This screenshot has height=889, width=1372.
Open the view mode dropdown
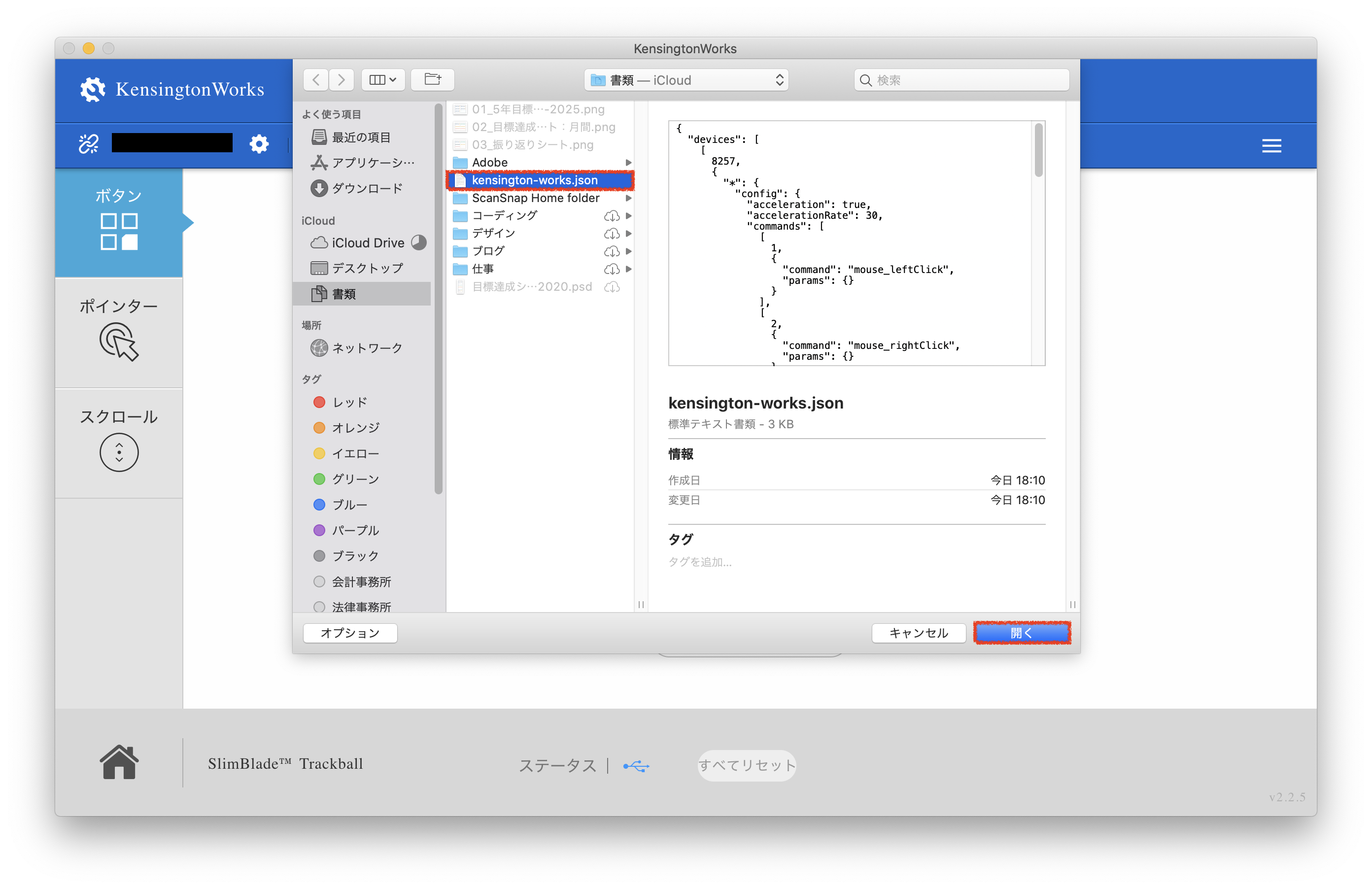(383, 79)
